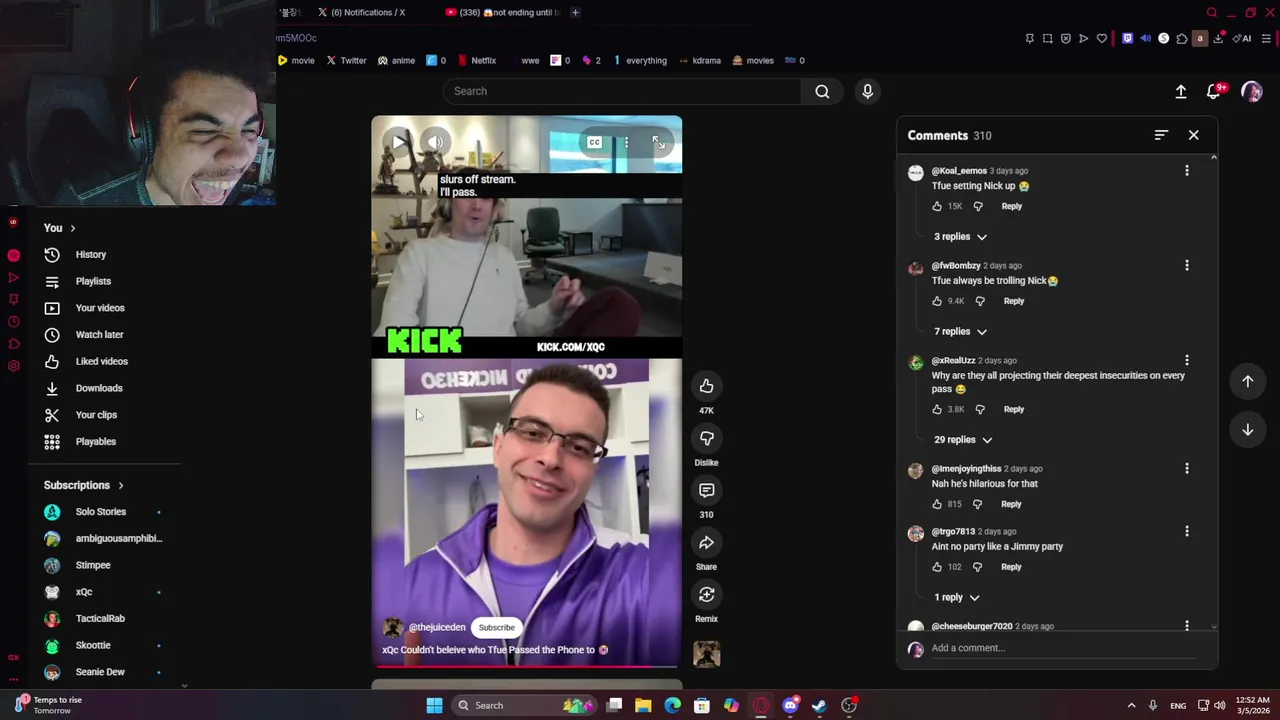Open xQc subscription channel
This screenshot has height=720, width=1280.
84,592
